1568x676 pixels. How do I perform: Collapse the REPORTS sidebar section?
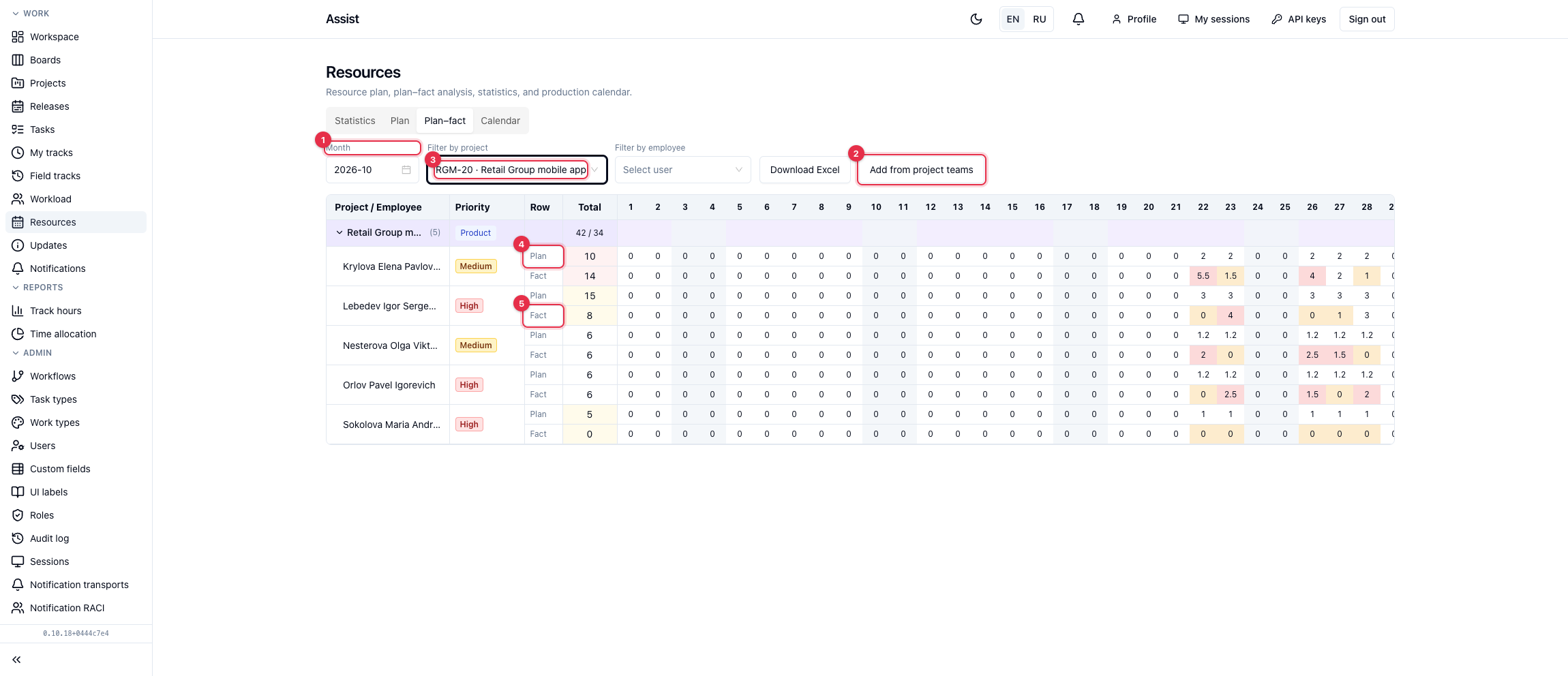click(x=37, y=288)
